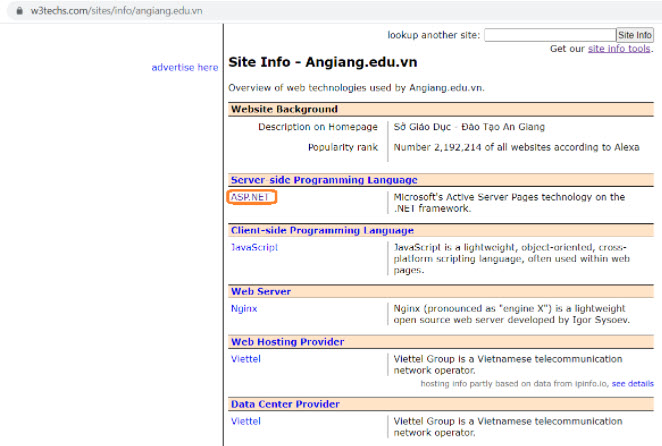This screenshot has height=446, width=662.
Task: Open the Web Hosting Provider heading link
Action: coord(287,342)
